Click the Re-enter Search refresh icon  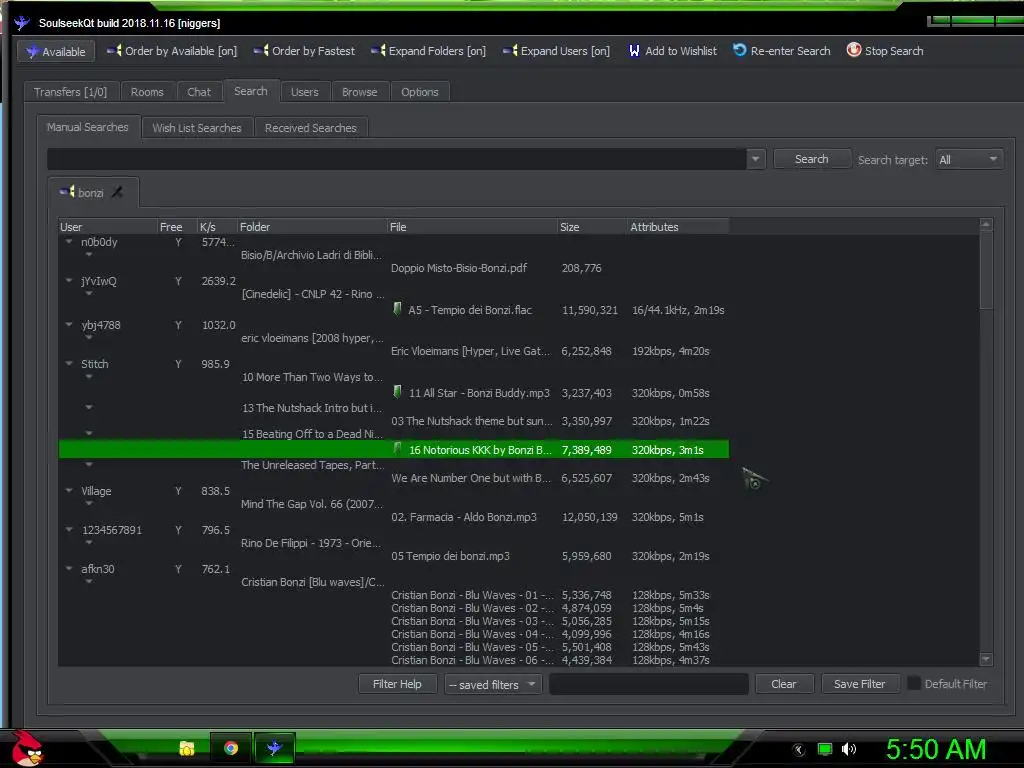[x=739, y=50]
